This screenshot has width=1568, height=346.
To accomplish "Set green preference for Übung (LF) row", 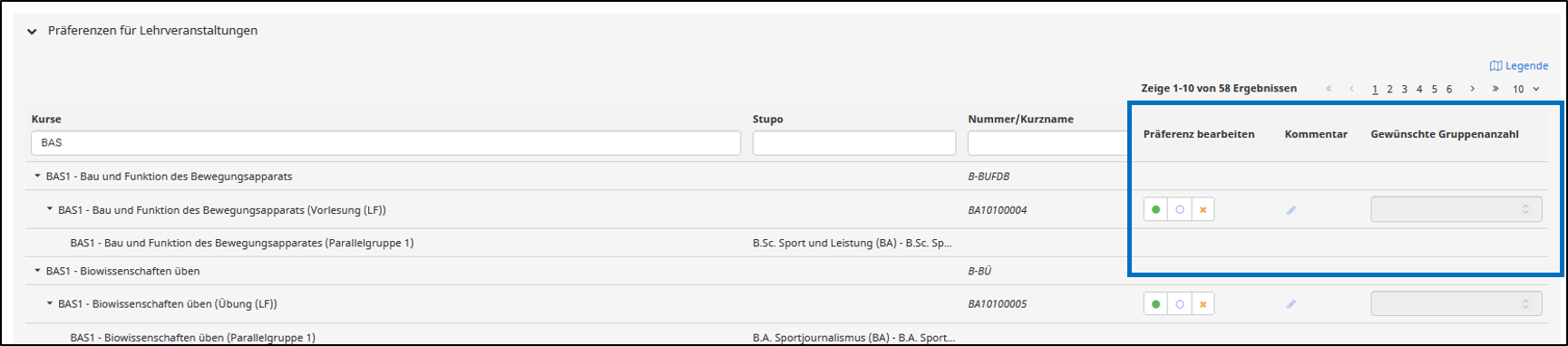I will [x=1155, y=304].
